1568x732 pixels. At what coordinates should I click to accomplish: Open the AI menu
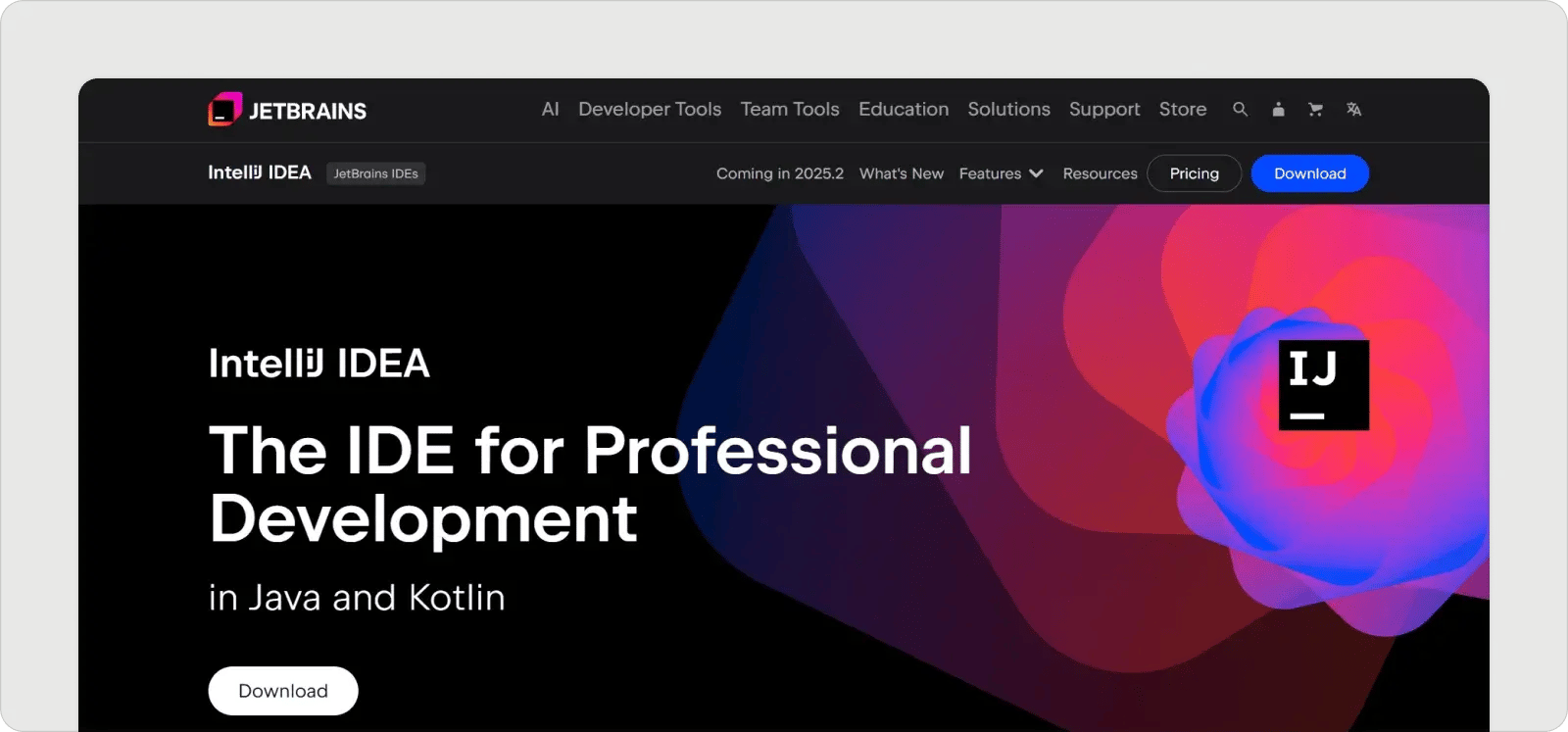551,110
